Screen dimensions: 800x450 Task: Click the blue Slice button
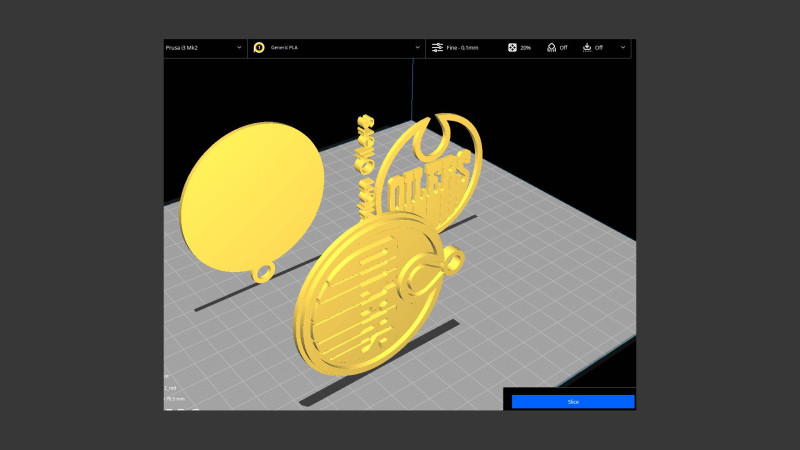point(572,401)
